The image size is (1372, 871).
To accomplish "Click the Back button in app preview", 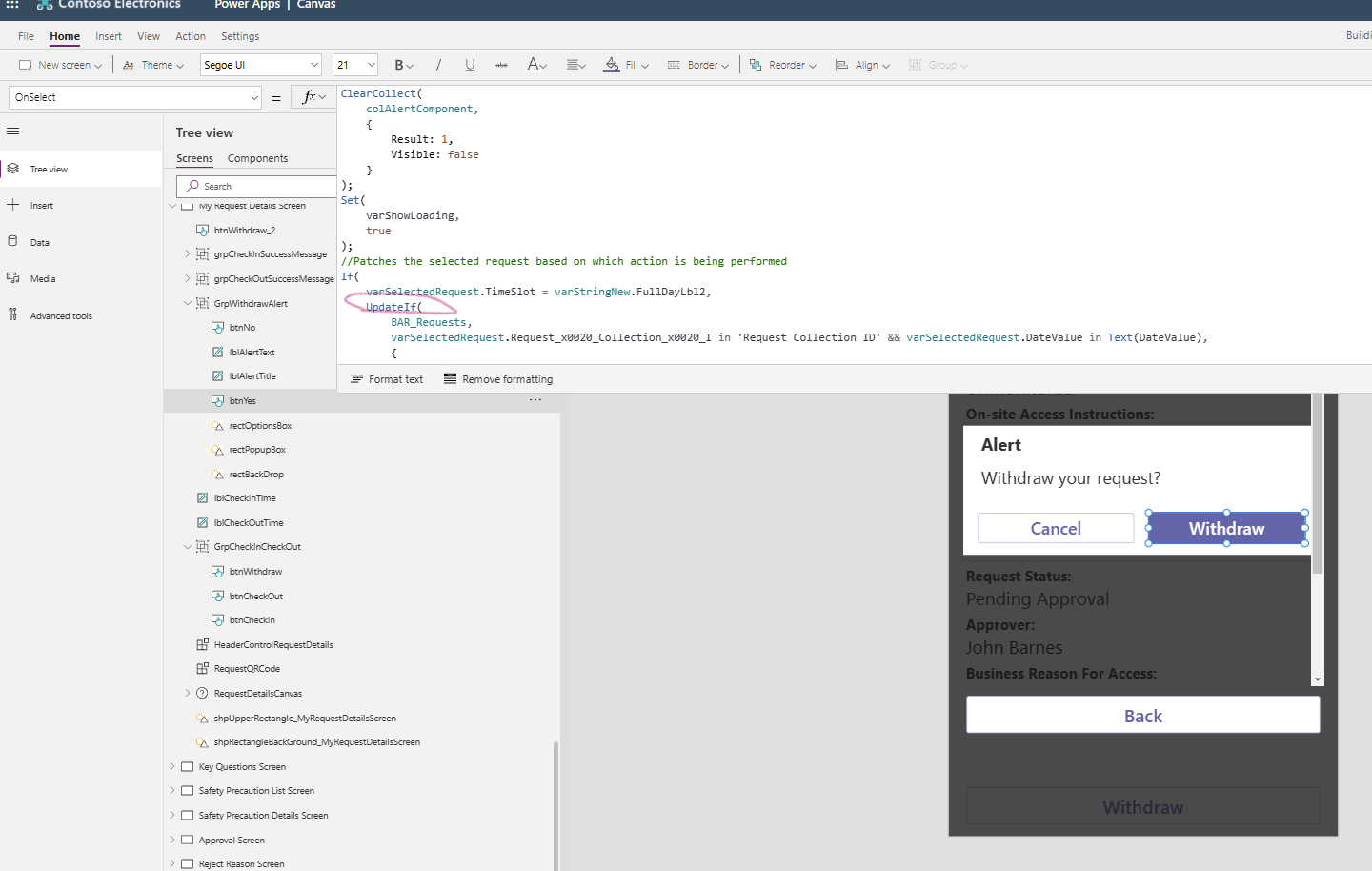I will [1143, 716].
